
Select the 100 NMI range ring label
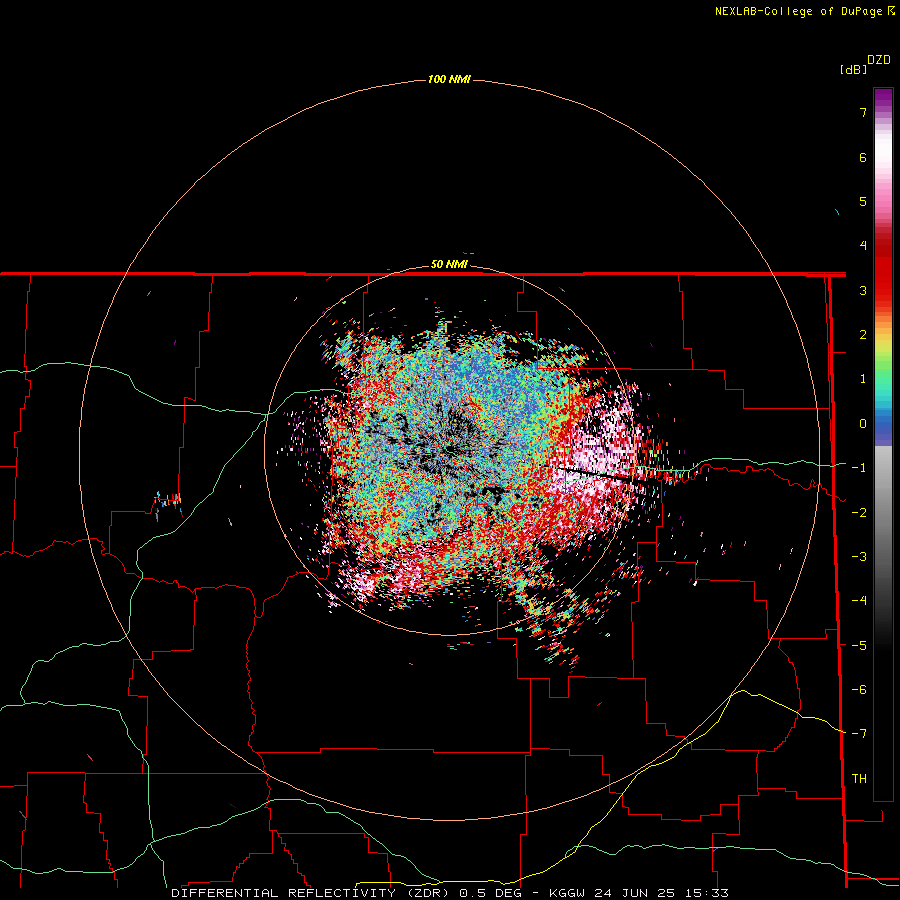tap(449, 79)
